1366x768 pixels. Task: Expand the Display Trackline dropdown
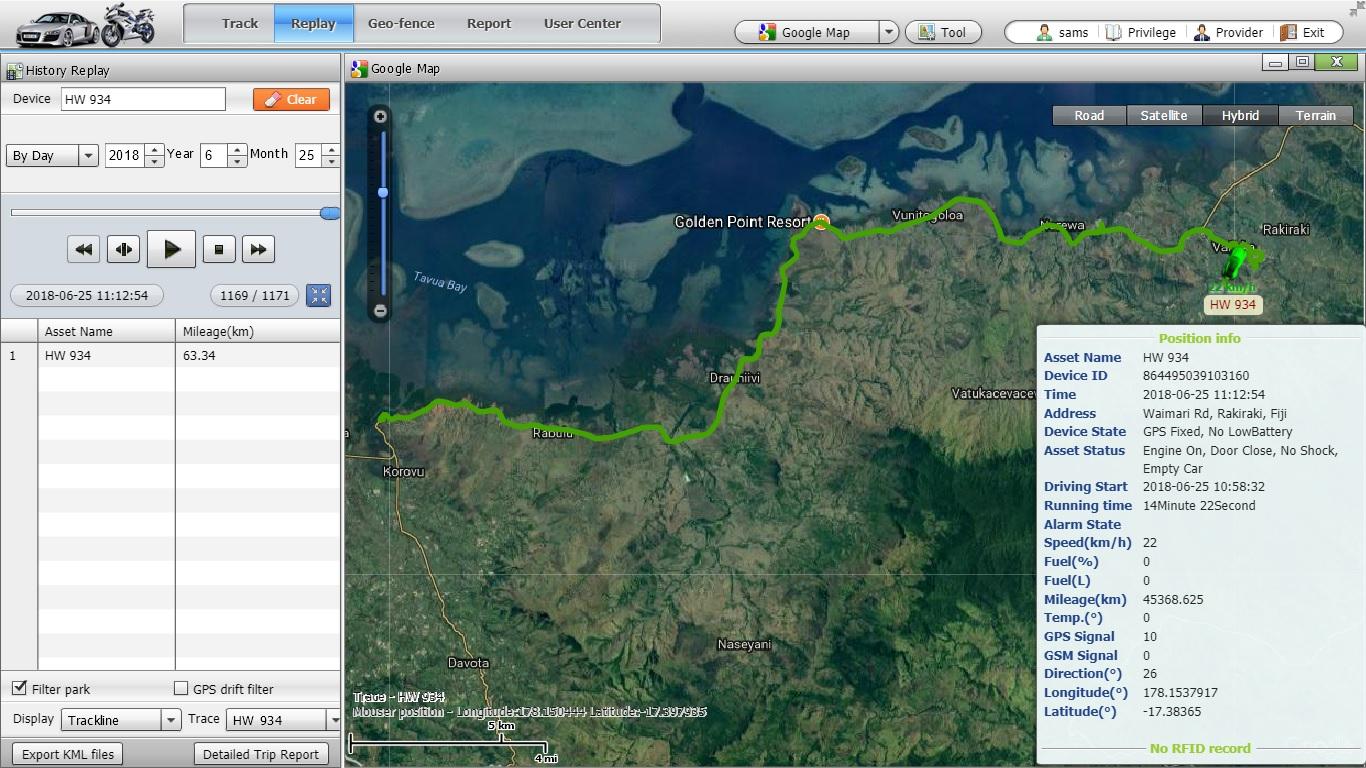click(x=170, y=720)
